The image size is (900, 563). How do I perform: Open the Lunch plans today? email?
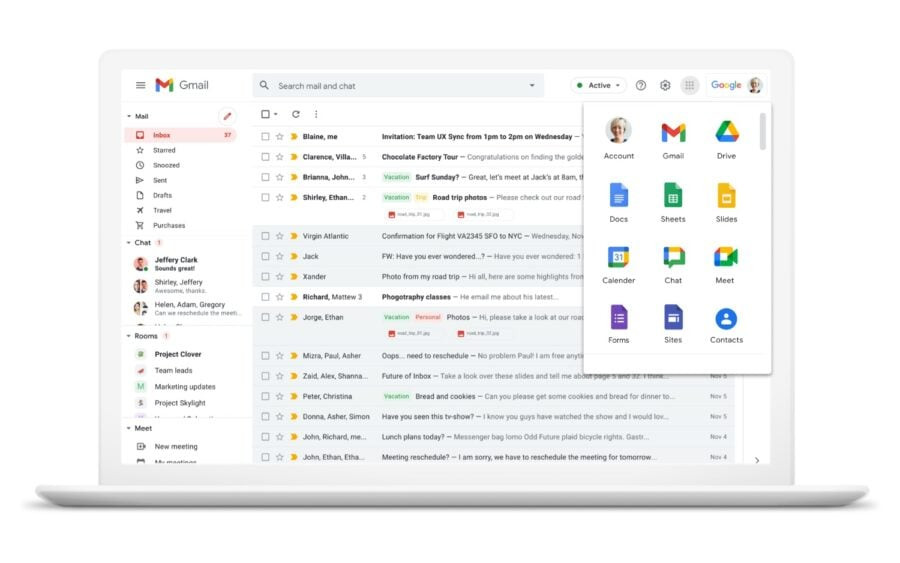pos(413,437)
